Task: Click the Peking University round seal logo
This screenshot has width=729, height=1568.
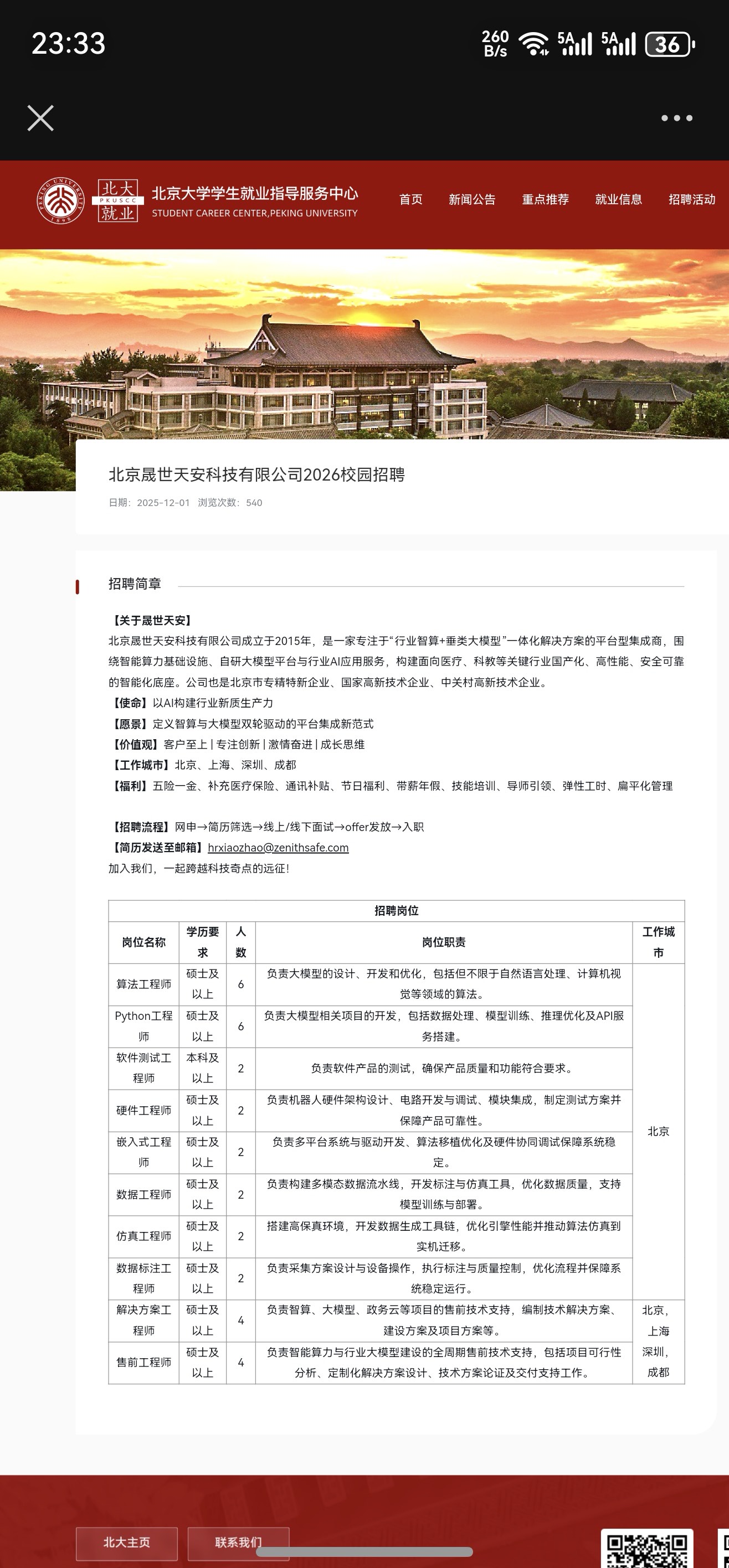Action: click(x=61, y=200)
